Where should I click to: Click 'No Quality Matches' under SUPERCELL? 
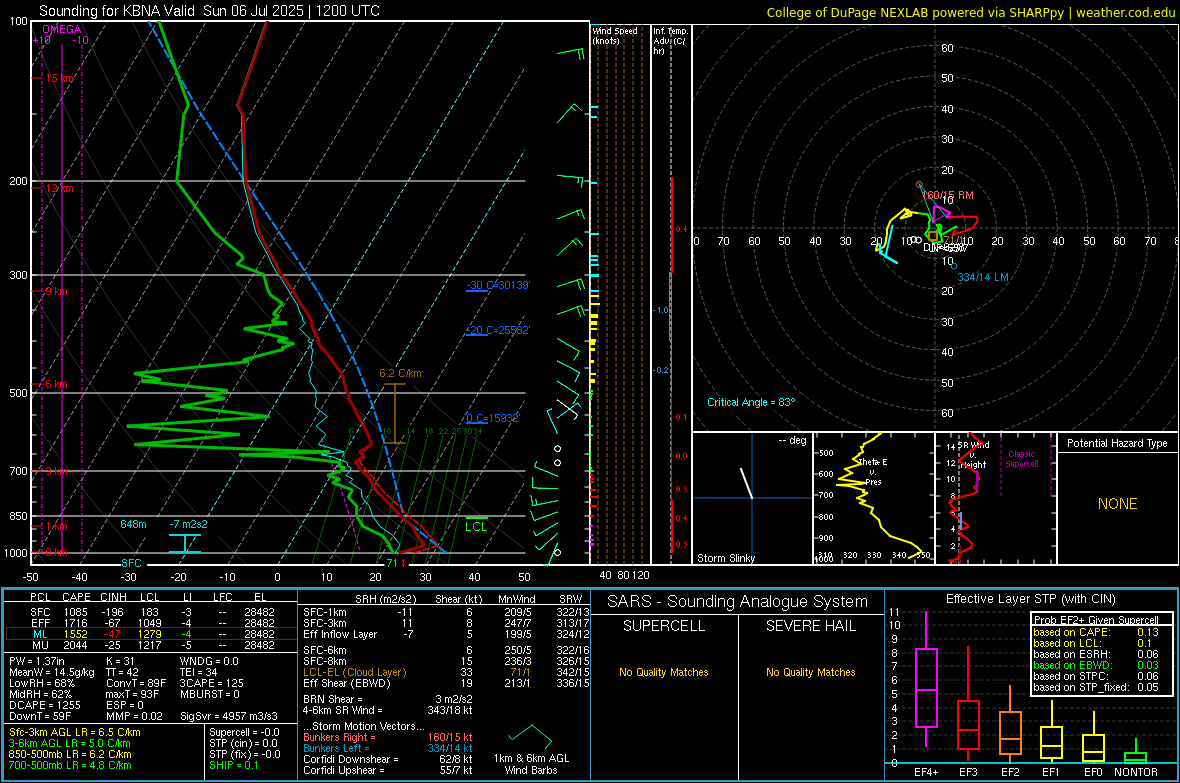tap(664, 672)
